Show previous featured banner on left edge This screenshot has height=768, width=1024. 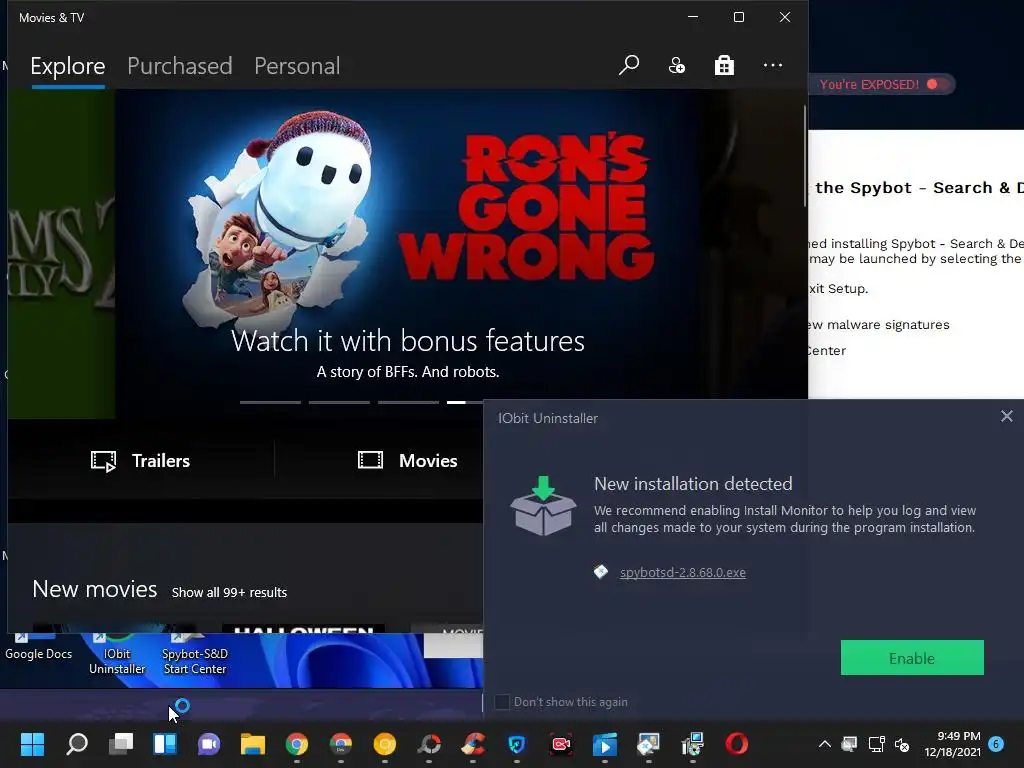point(61,253)
